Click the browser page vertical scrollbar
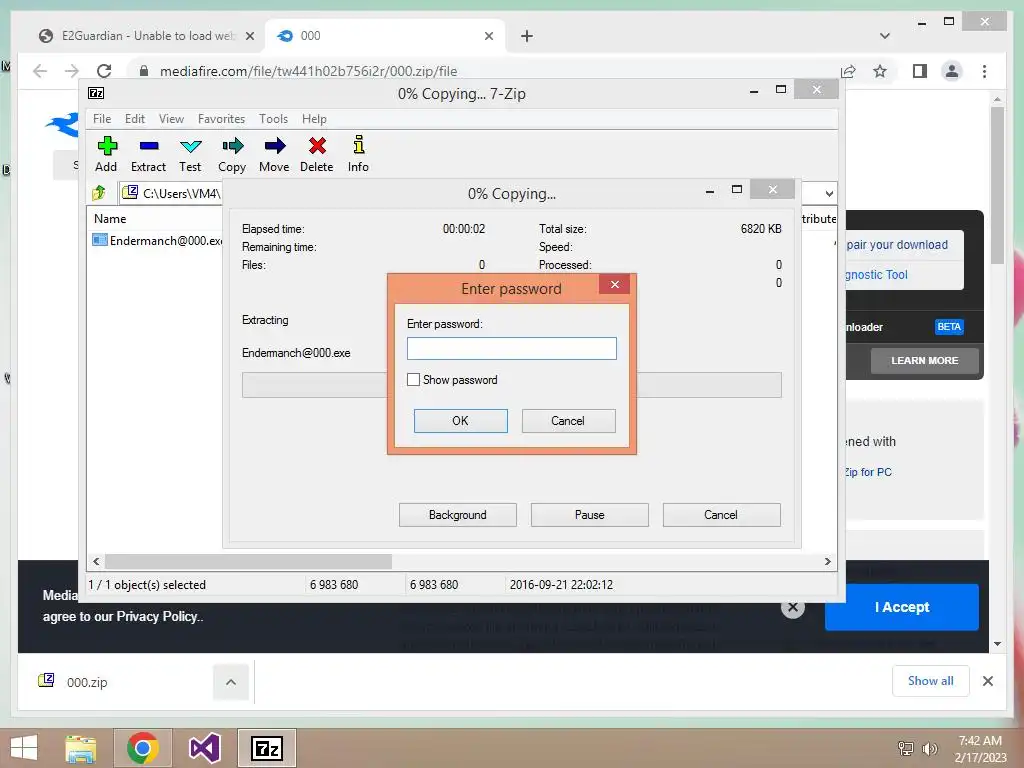This screenshot has height=768, width=1024. pos(997,185)
